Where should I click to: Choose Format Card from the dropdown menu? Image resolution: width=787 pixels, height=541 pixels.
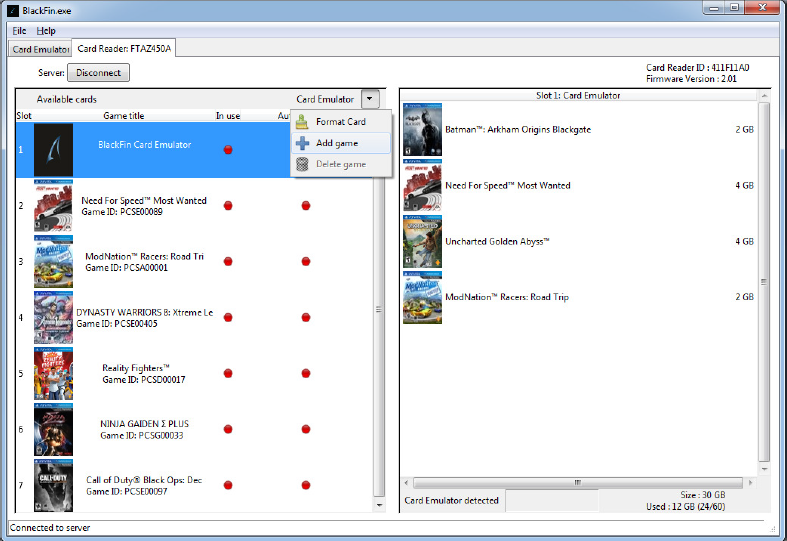coord(341,122)
